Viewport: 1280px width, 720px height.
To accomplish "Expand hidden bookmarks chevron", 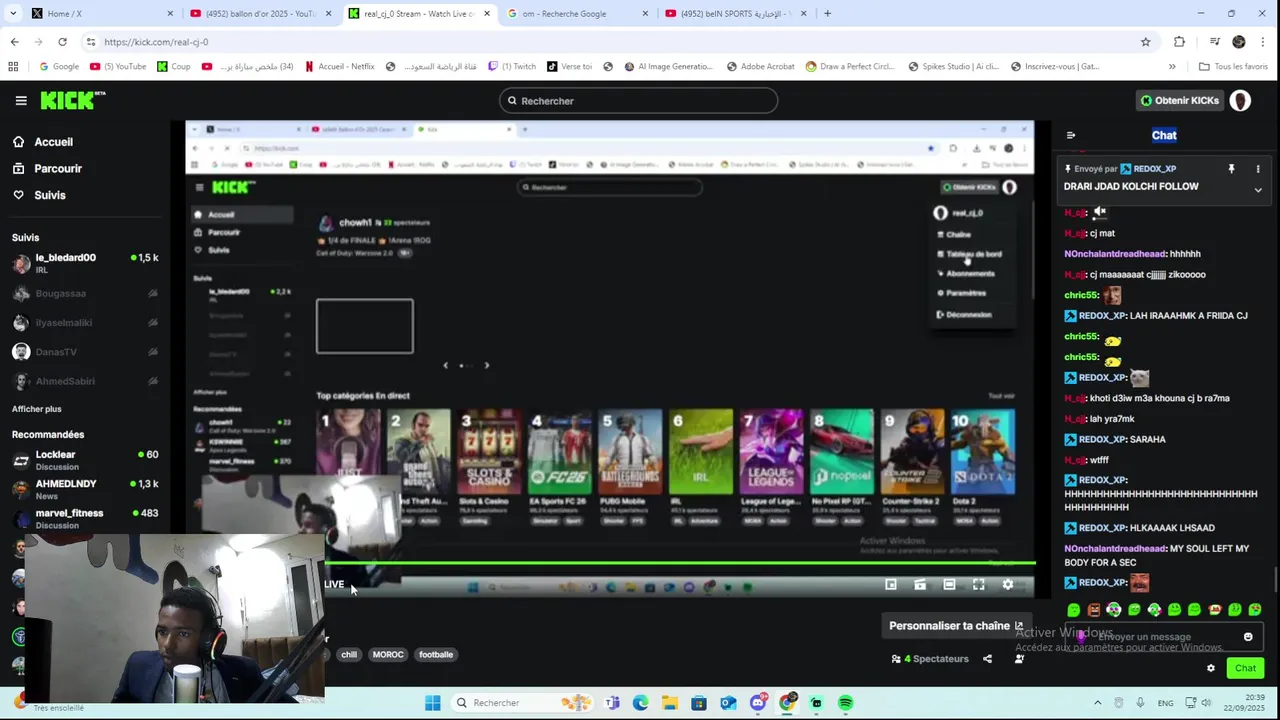I will click(1172, 67).
